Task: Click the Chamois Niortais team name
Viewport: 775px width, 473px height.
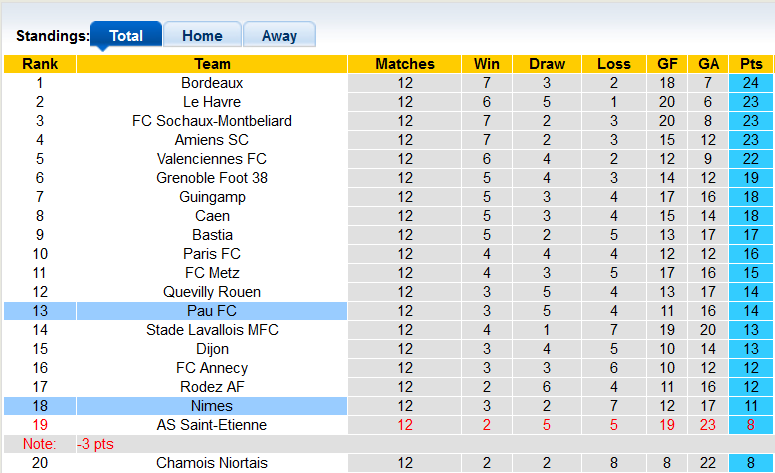Action: point(212,463)
